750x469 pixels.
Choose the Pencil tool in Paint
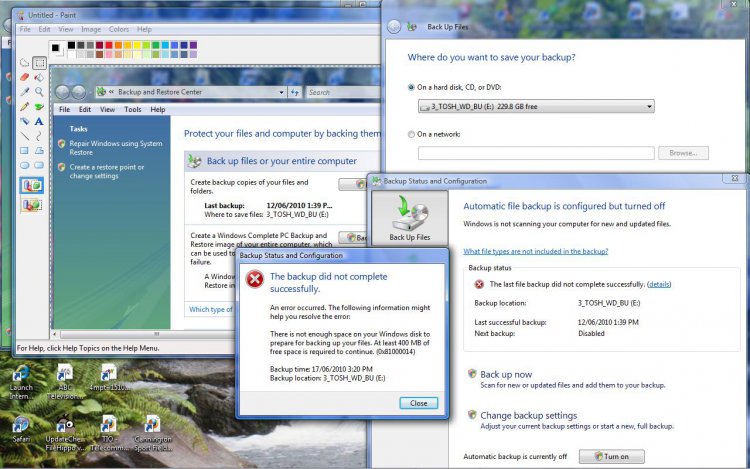pos(24,107)
